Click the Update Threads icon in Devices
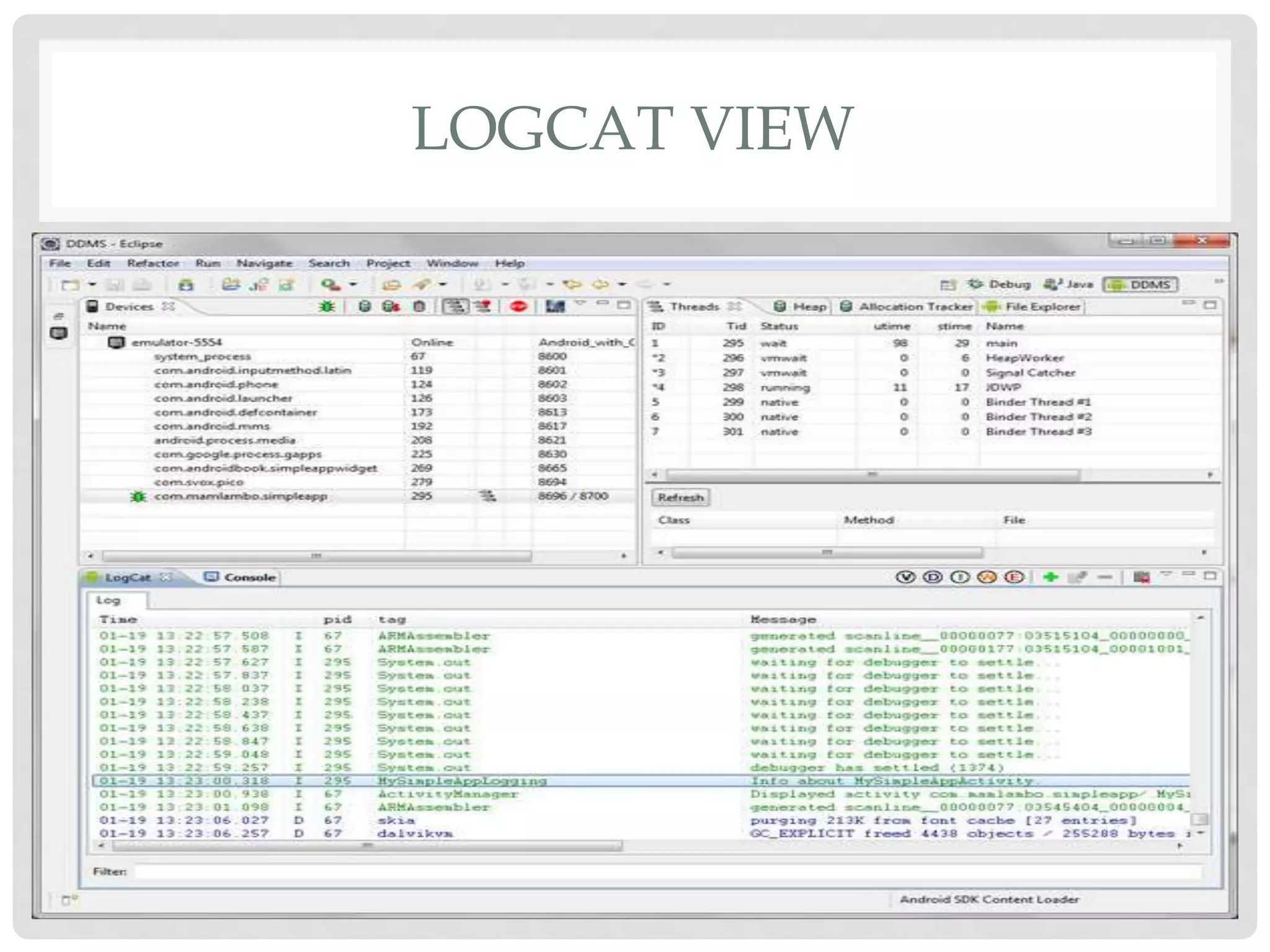Screen dimensions: 1270x952 tap(456, 306)
